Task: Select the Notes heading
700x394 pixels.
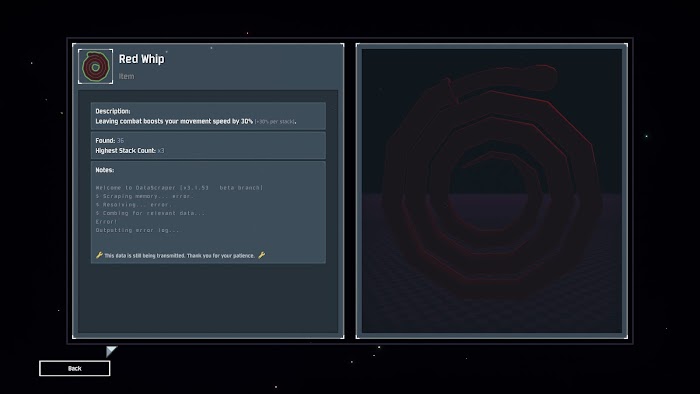Action: click(104, 170)
